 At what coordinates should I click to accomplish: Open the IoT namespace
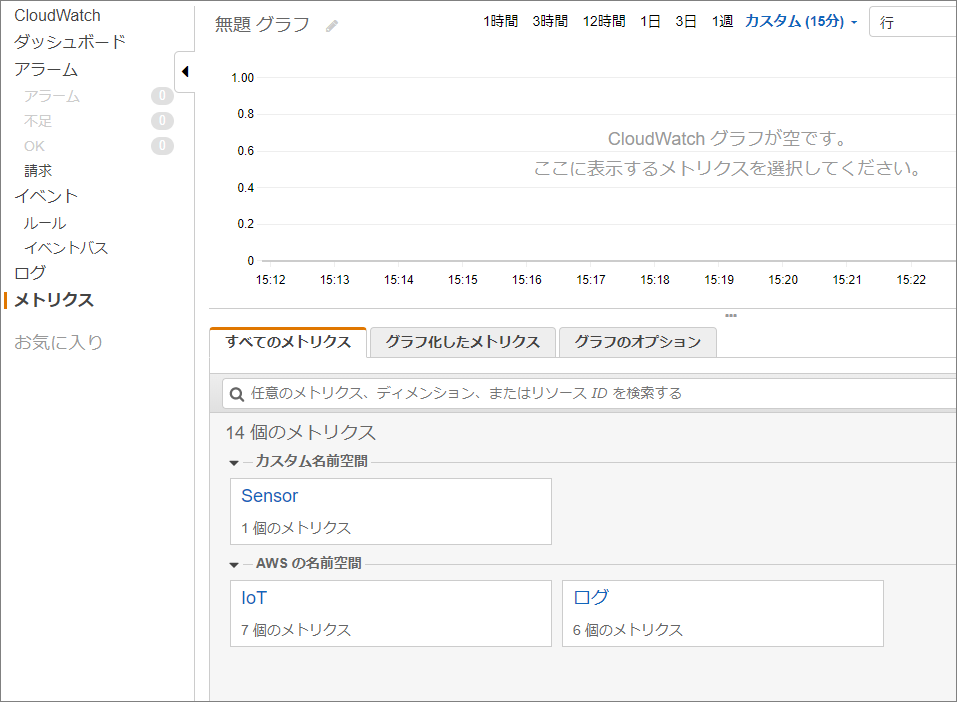point(254,598)
